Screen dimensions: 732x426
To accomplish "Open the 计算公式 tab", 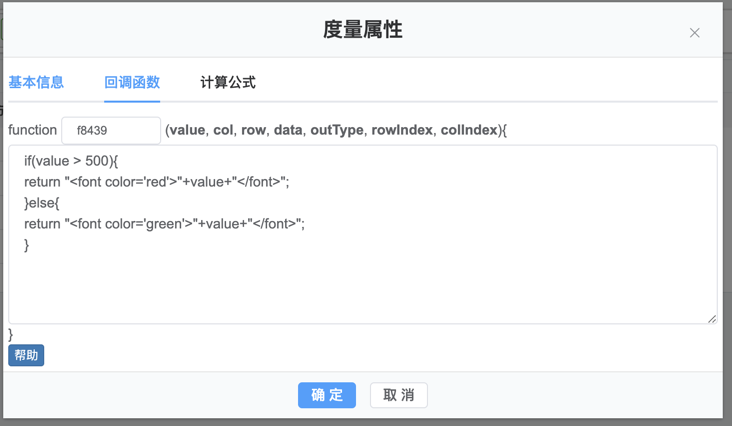I will [x=228, y=83].
